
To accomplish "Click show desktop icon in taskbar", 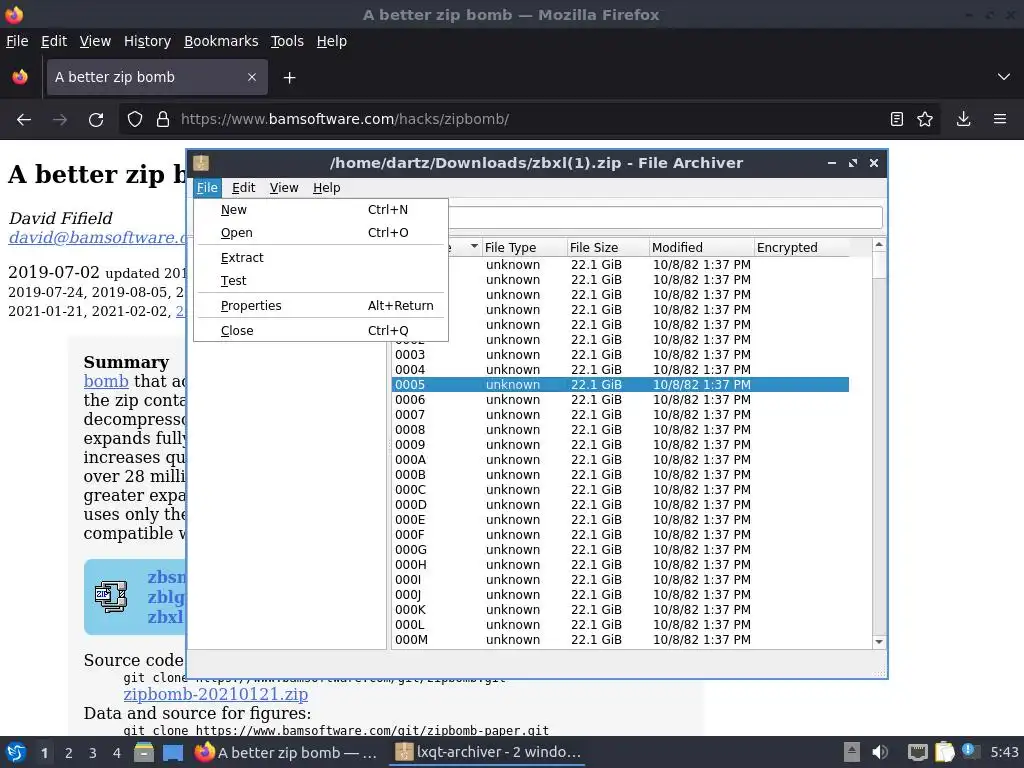I will click(173, 752).
